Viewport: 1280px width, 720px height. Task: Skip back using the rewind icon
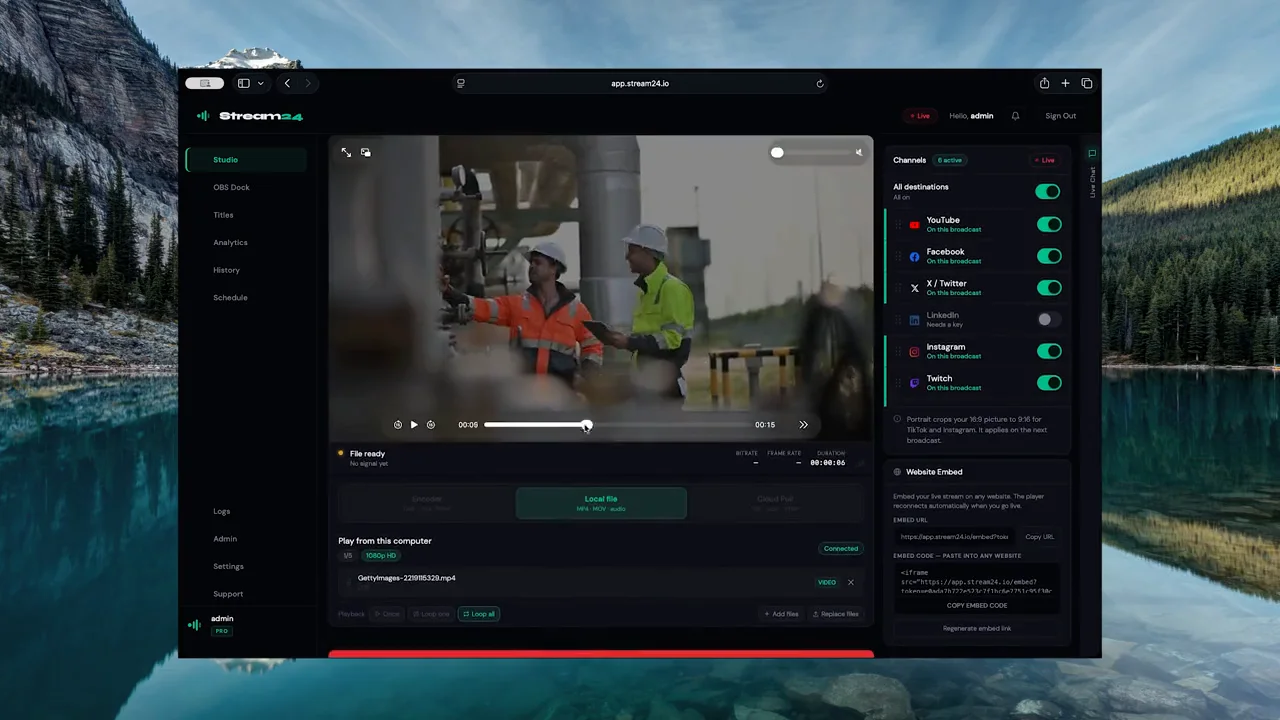click(x=398, y=425)
